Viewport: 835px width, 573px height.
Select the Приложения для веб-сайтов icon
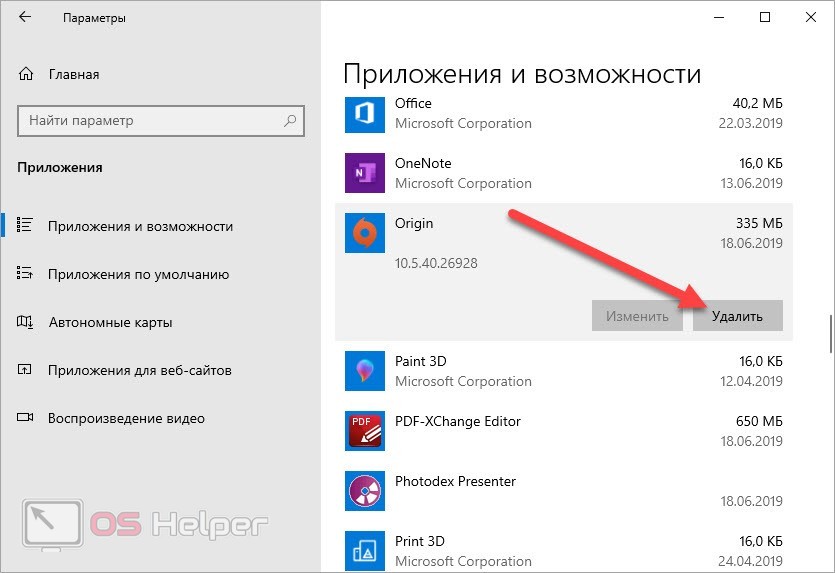coord(24,369)
